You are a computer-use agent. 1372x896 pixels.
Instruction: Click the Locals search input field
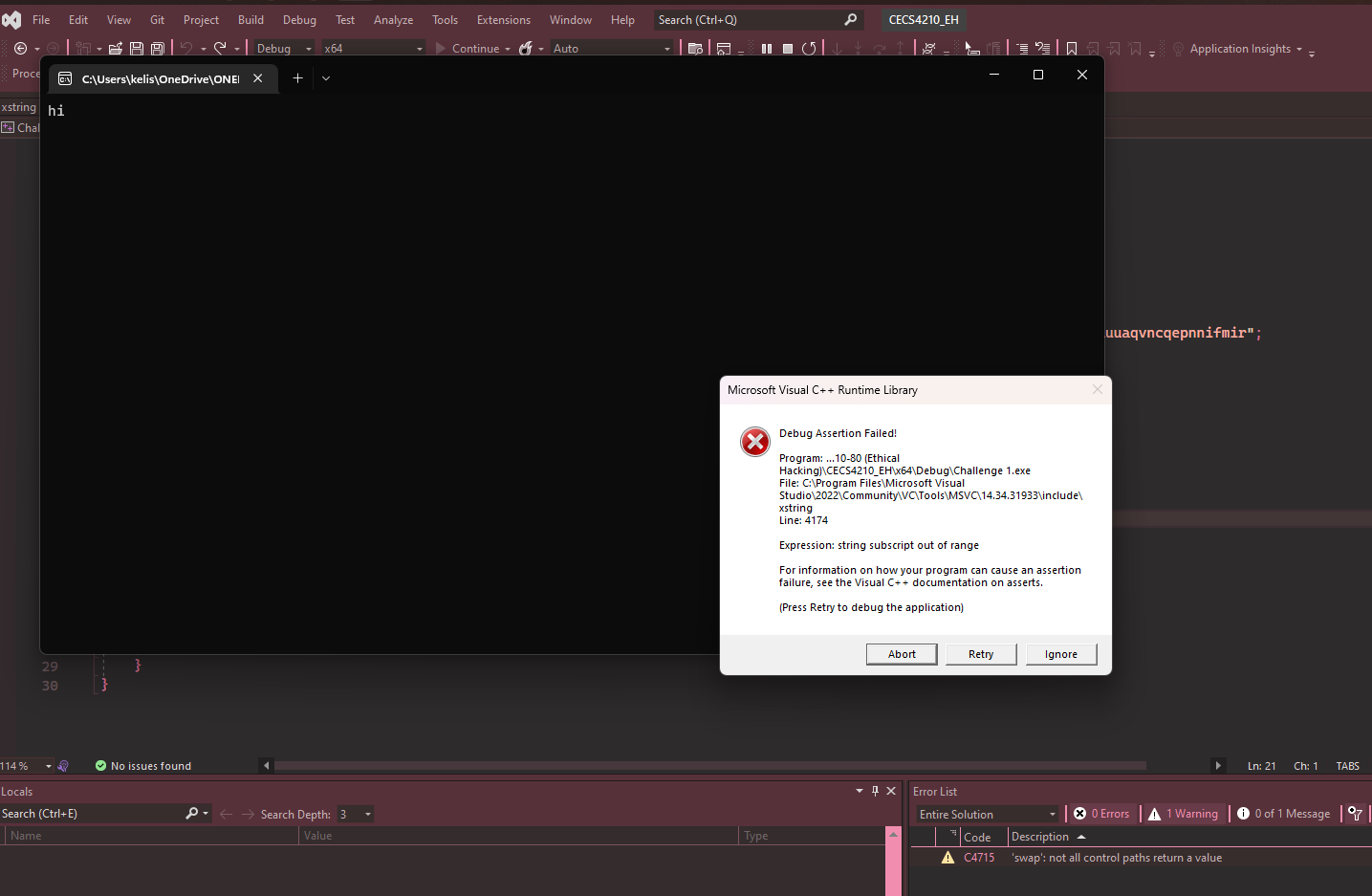[92, 814]
